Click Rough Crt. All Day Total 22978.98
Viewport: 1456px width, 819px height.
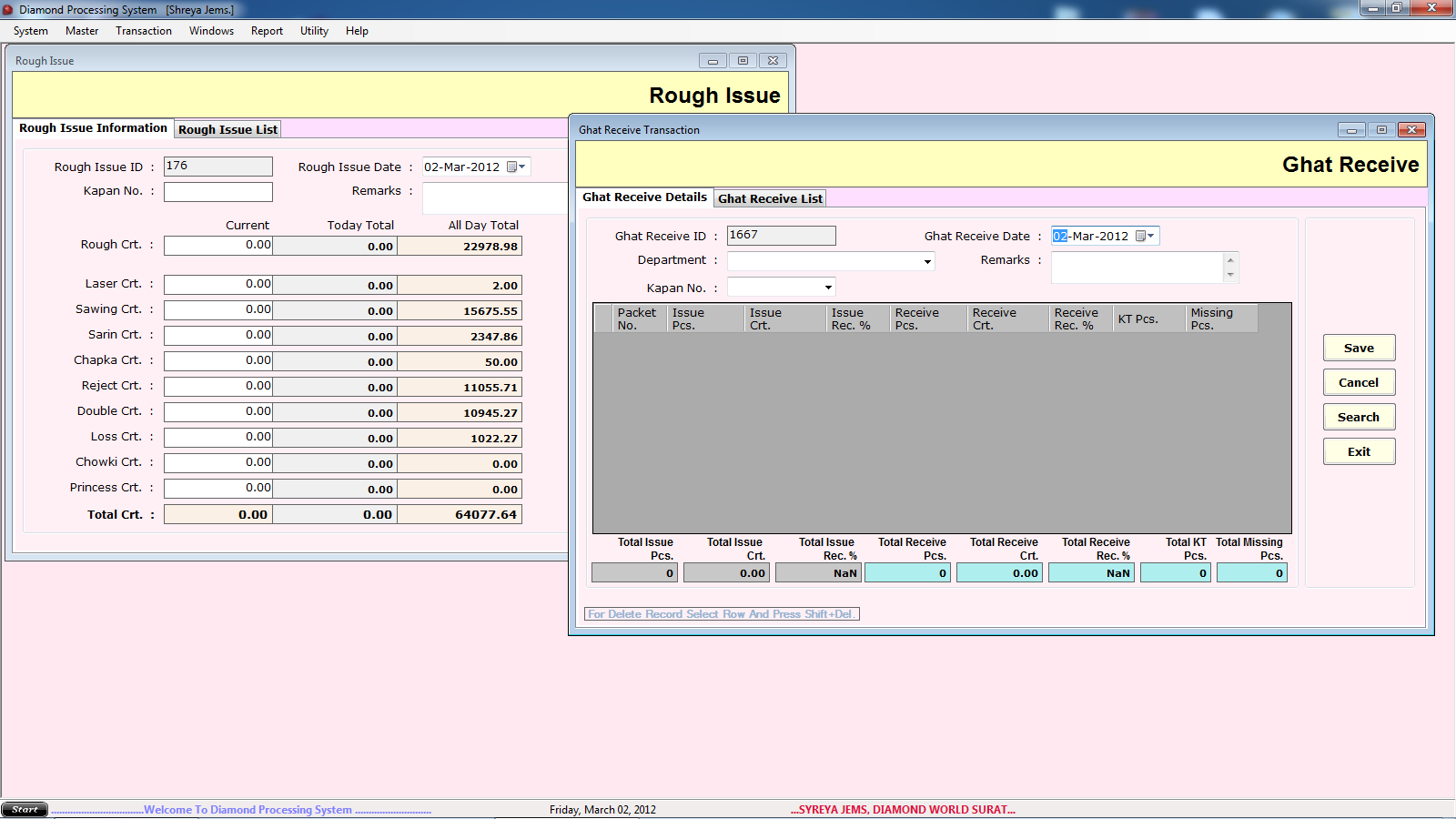click(460, 246)
